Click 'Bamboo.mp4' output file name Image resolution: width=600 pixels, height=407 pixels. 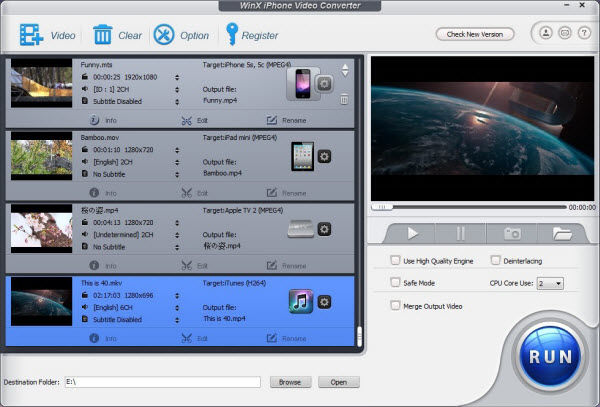pyautogui.click(x=222, y=173)
